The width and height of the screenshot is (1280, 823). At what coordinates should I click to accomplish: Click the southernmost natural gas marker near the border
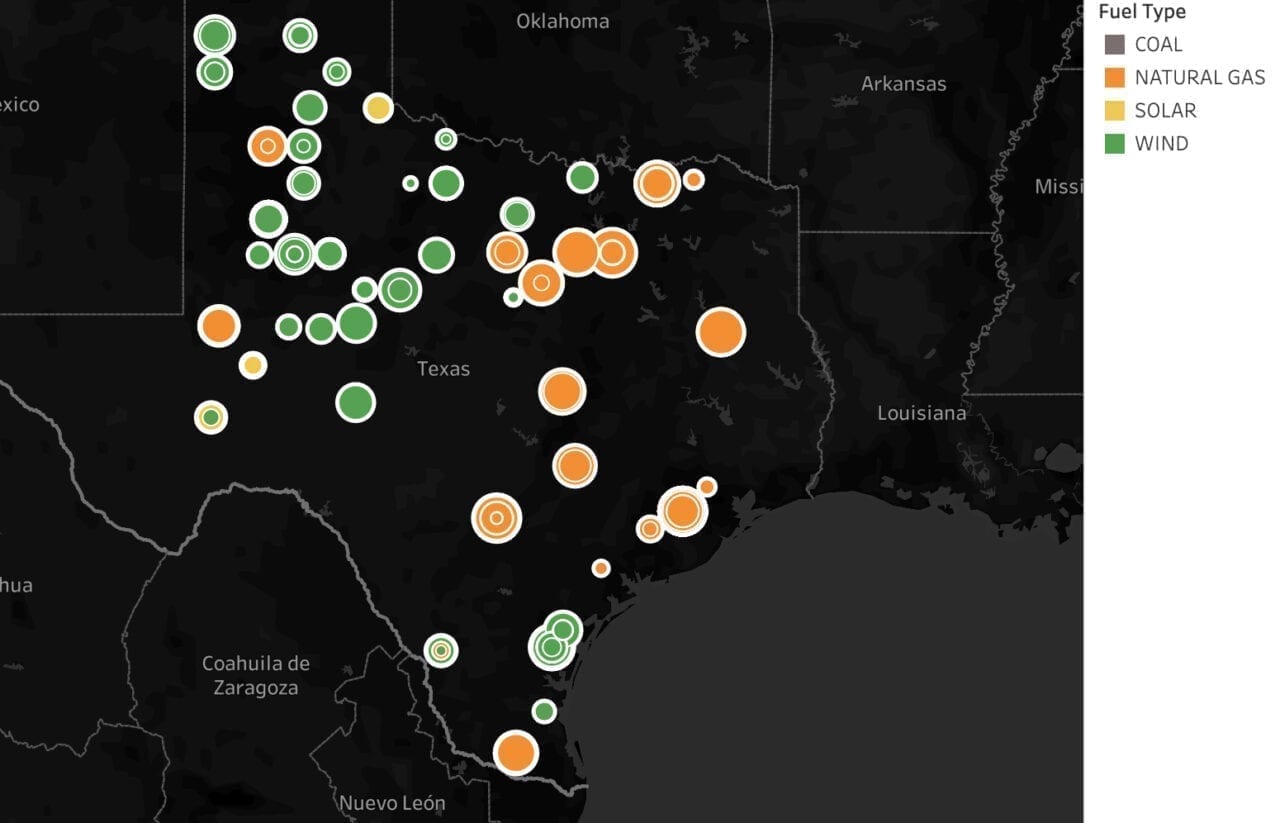[517, 752]
